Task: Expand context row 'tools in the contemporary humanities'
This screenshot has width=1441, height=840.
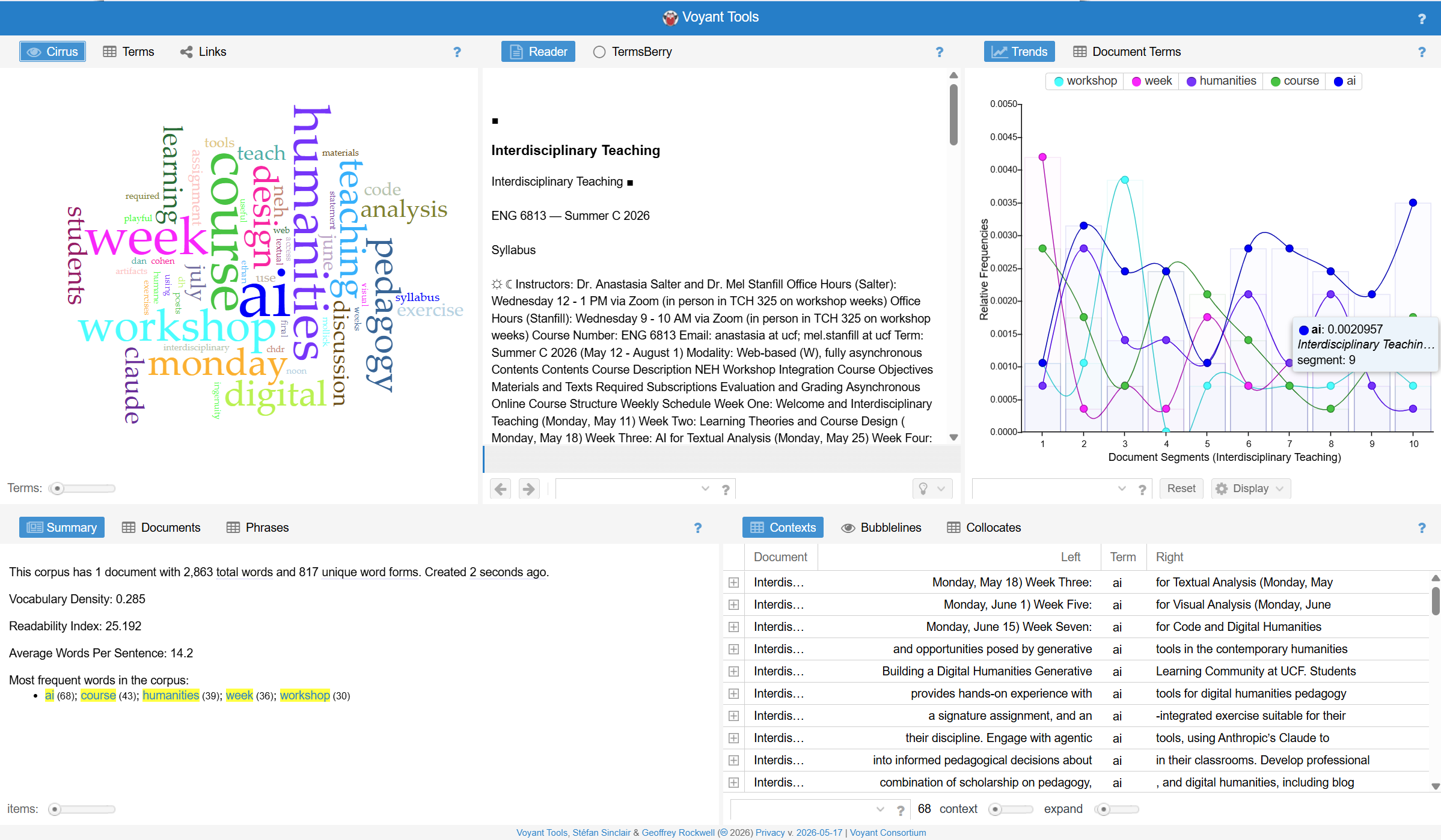Action: click(x=733, y=650)
